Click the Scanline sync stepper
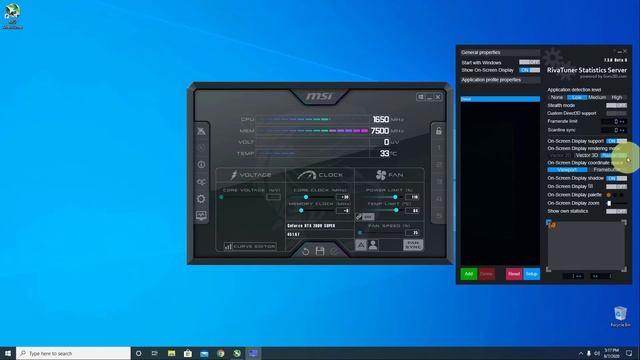Screen dimensions: 640x360 (622, 130)
